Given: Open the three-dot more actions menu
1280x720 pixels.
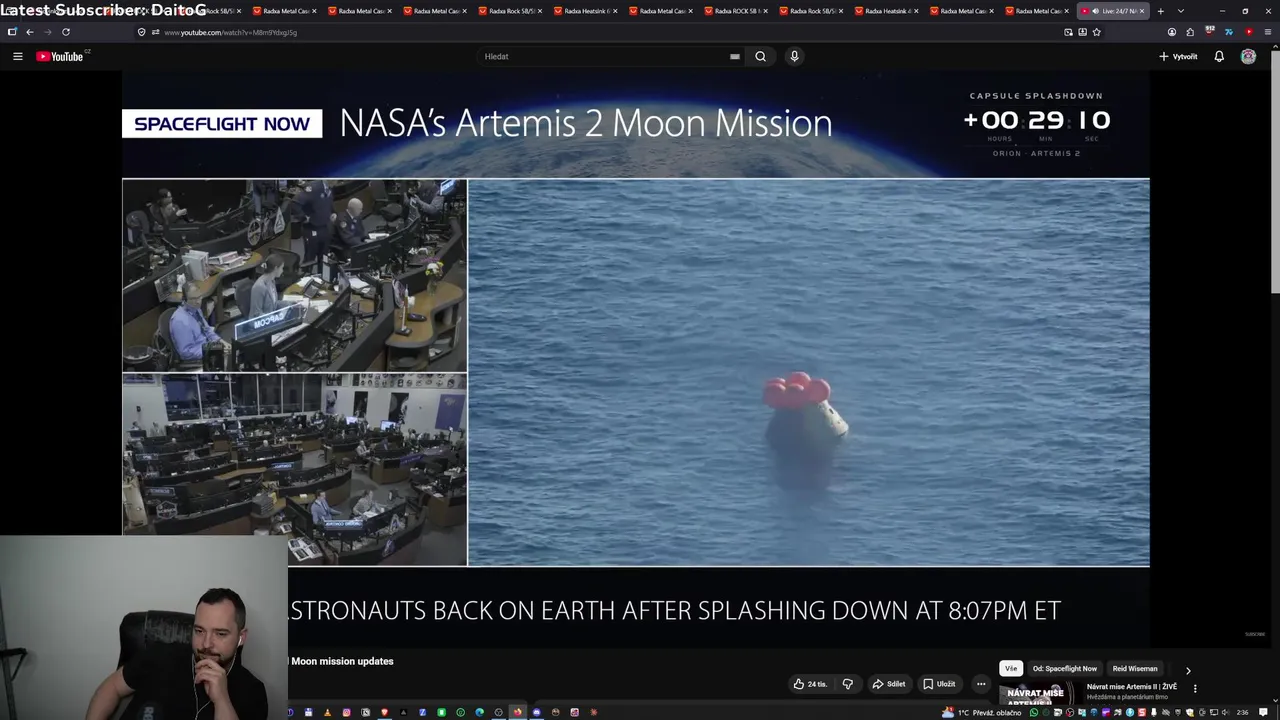Looking at the screenshot, I should pyautogui.click(x=981, y=684).
